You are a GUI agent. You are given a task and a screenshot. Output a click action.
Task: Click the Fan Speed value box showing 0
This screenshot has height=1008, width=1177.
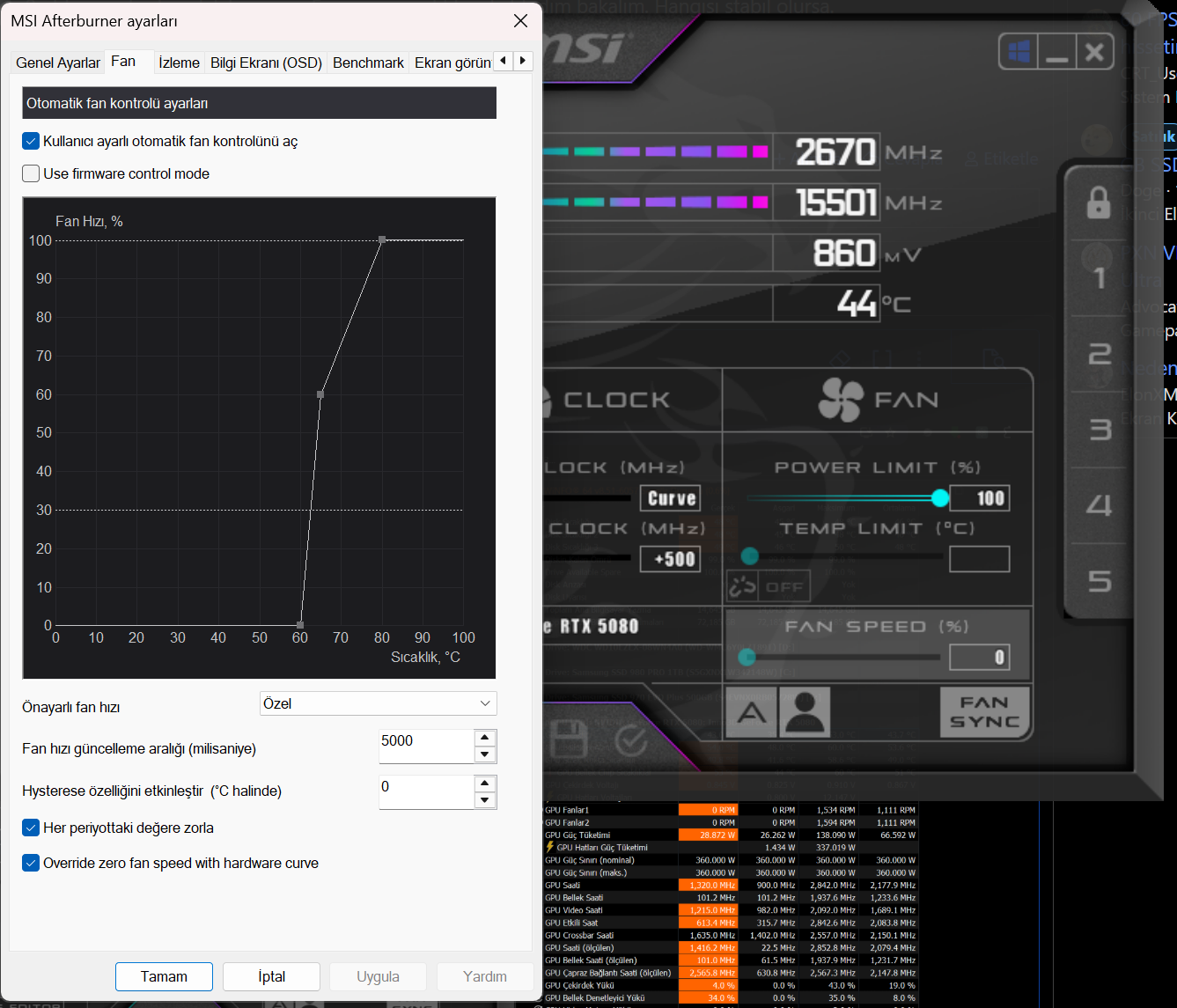(980, 657)
